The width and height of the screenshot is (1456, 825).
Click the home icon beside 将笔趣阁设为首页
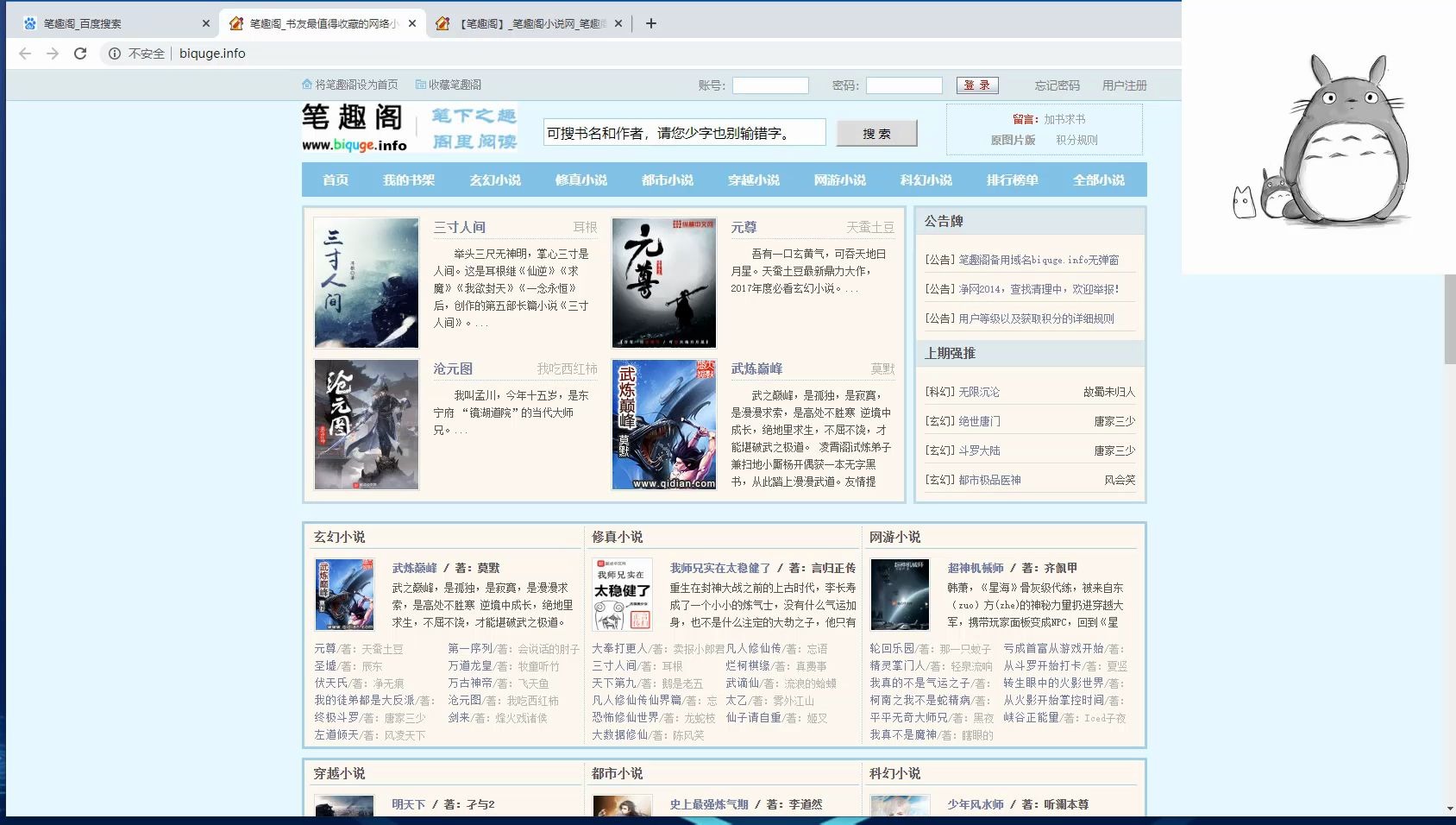pos(307,84)
